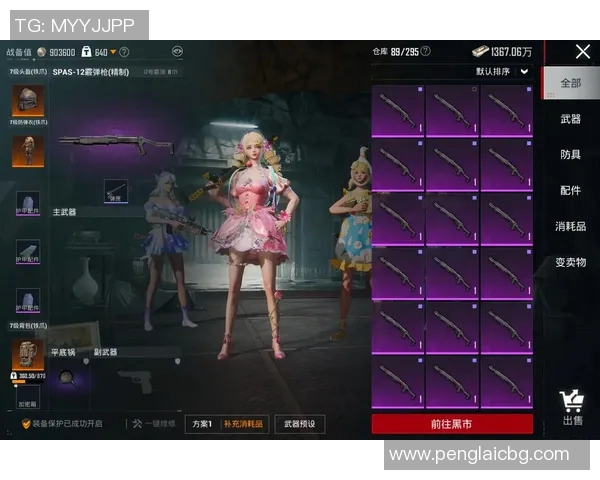Click the ammo attachment slot under the shotgun
The height and width of the screenshot is (480, 600).
click(115, 189)
